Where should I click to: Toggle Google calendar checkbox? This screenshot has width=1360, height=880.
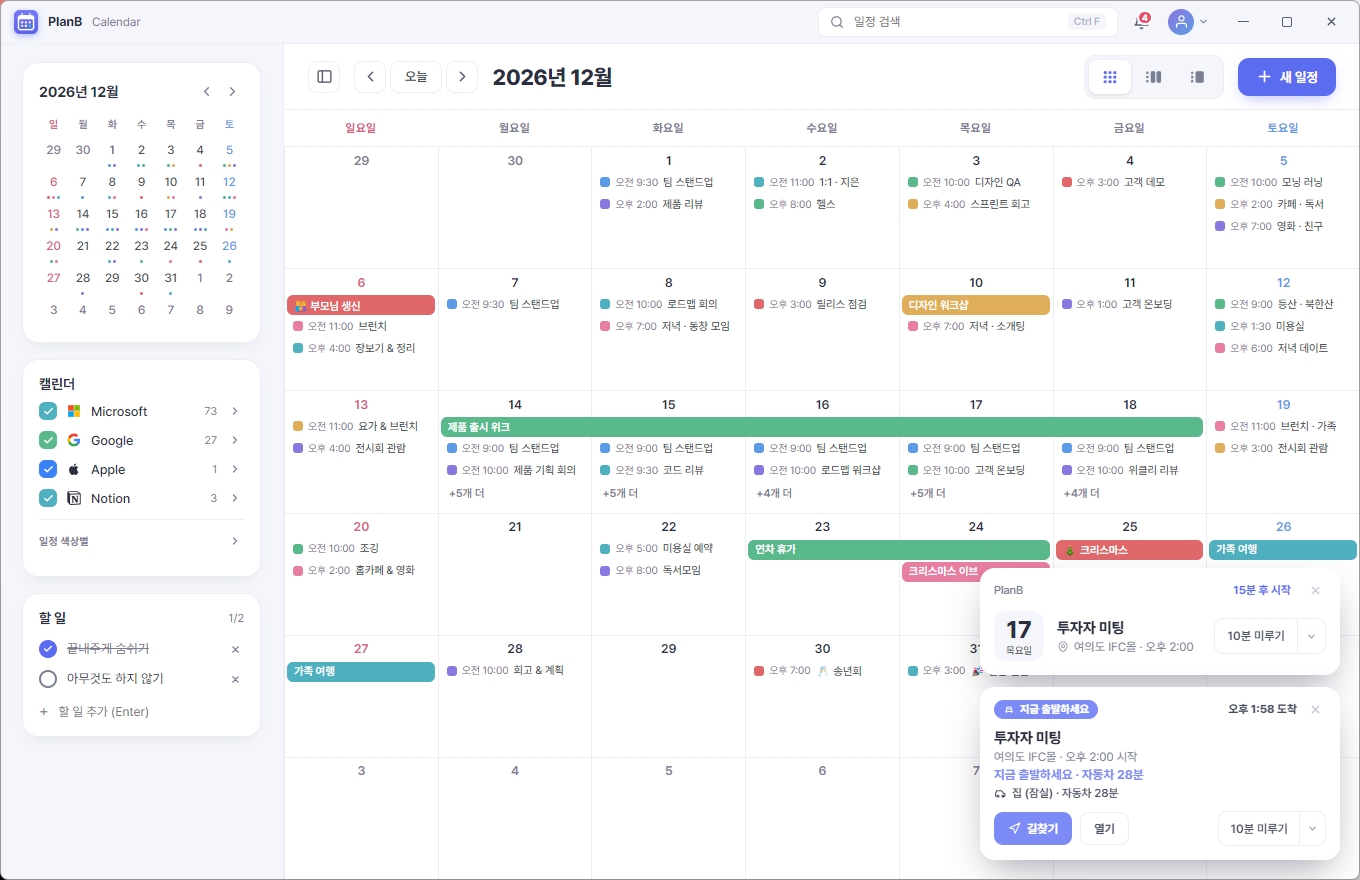pos(48,440)
